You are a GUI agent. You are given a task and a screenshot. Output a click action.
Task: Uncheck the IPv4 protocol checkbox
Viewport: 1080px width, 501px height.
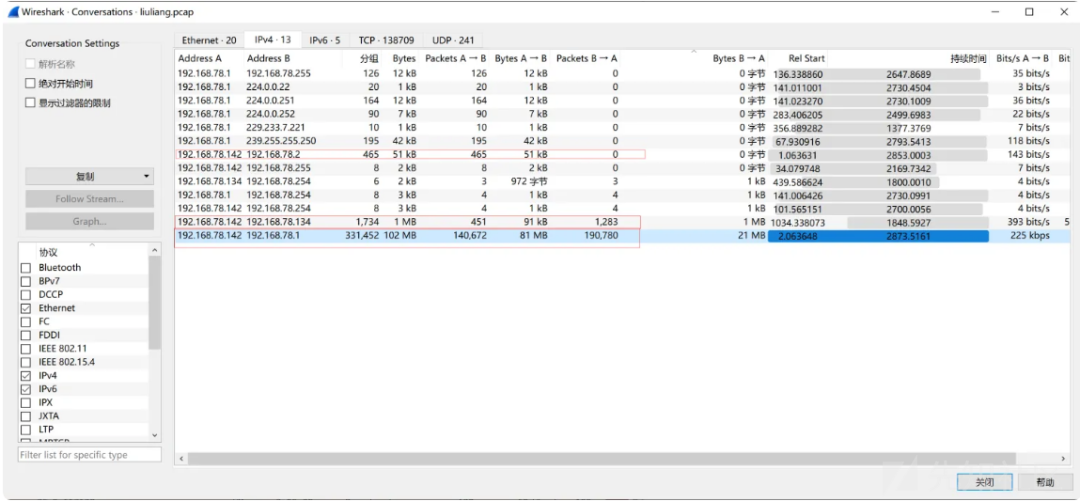(26, 376)
